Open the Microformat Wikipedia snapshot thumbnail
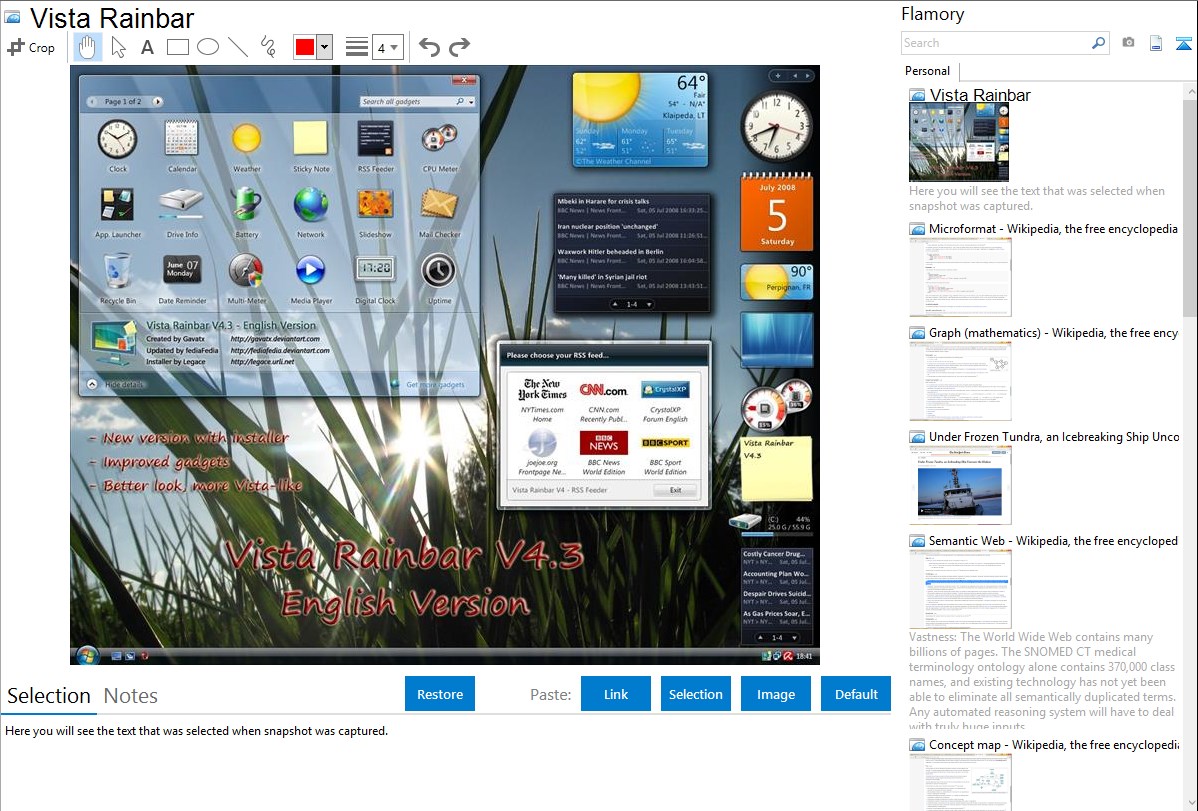1198x811 pixels. pos(960,277)
